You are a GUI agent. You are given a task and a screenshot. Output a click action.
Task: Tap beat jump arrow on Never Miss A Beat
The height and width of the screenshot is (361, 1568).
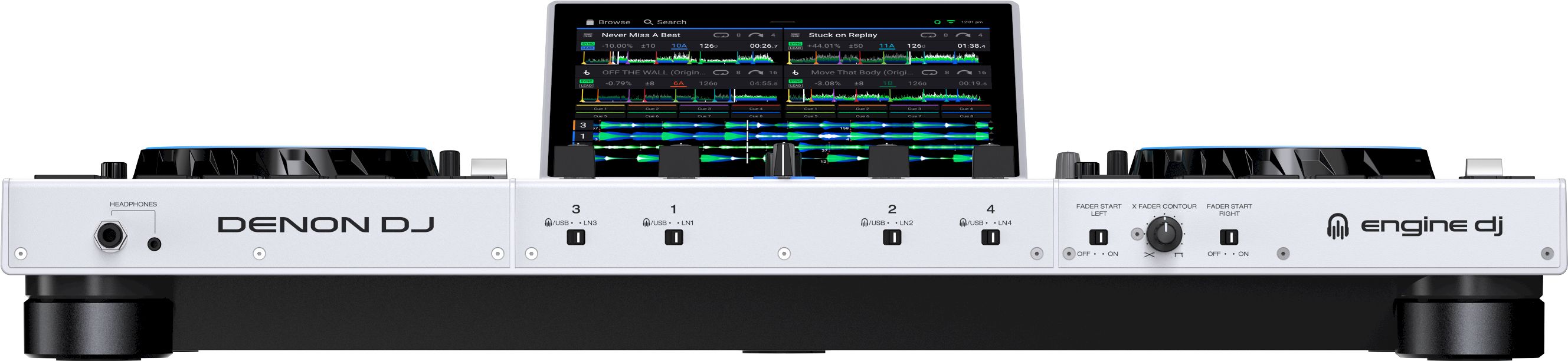tap(756, 35)
